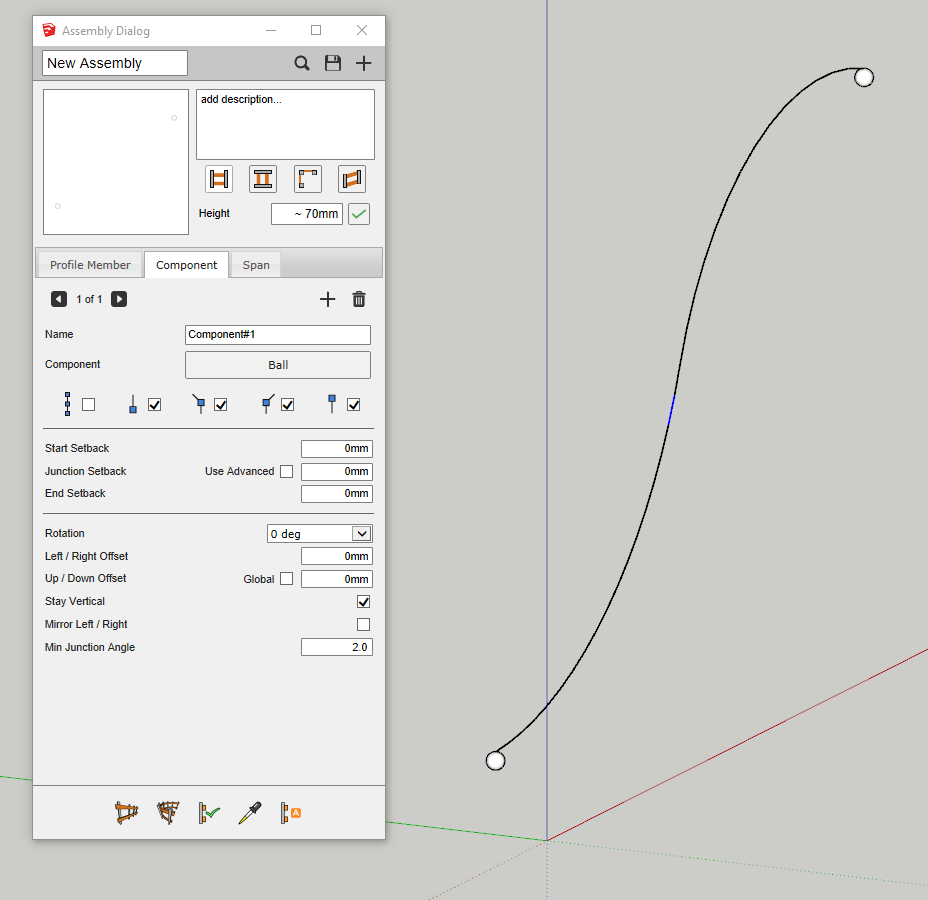Add a component with the plus icon
Viewport: 928px width, 900px height.
pyautogui.click(x=327, y=299)
